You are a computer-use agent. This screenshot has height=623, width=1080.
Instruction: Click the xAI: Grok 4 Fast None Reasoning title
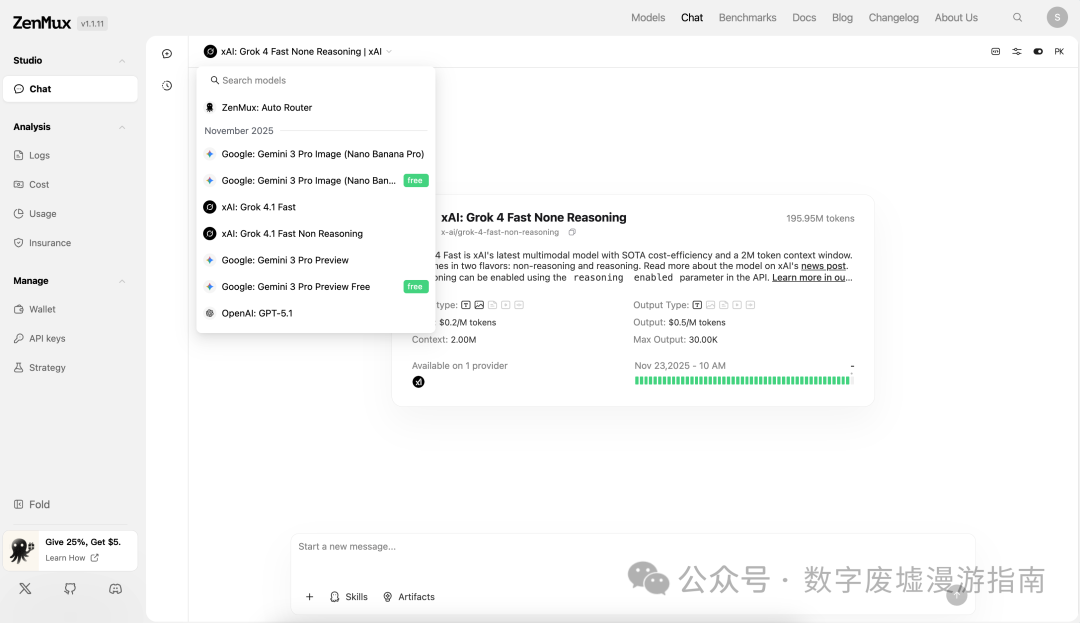coord(534,218)
